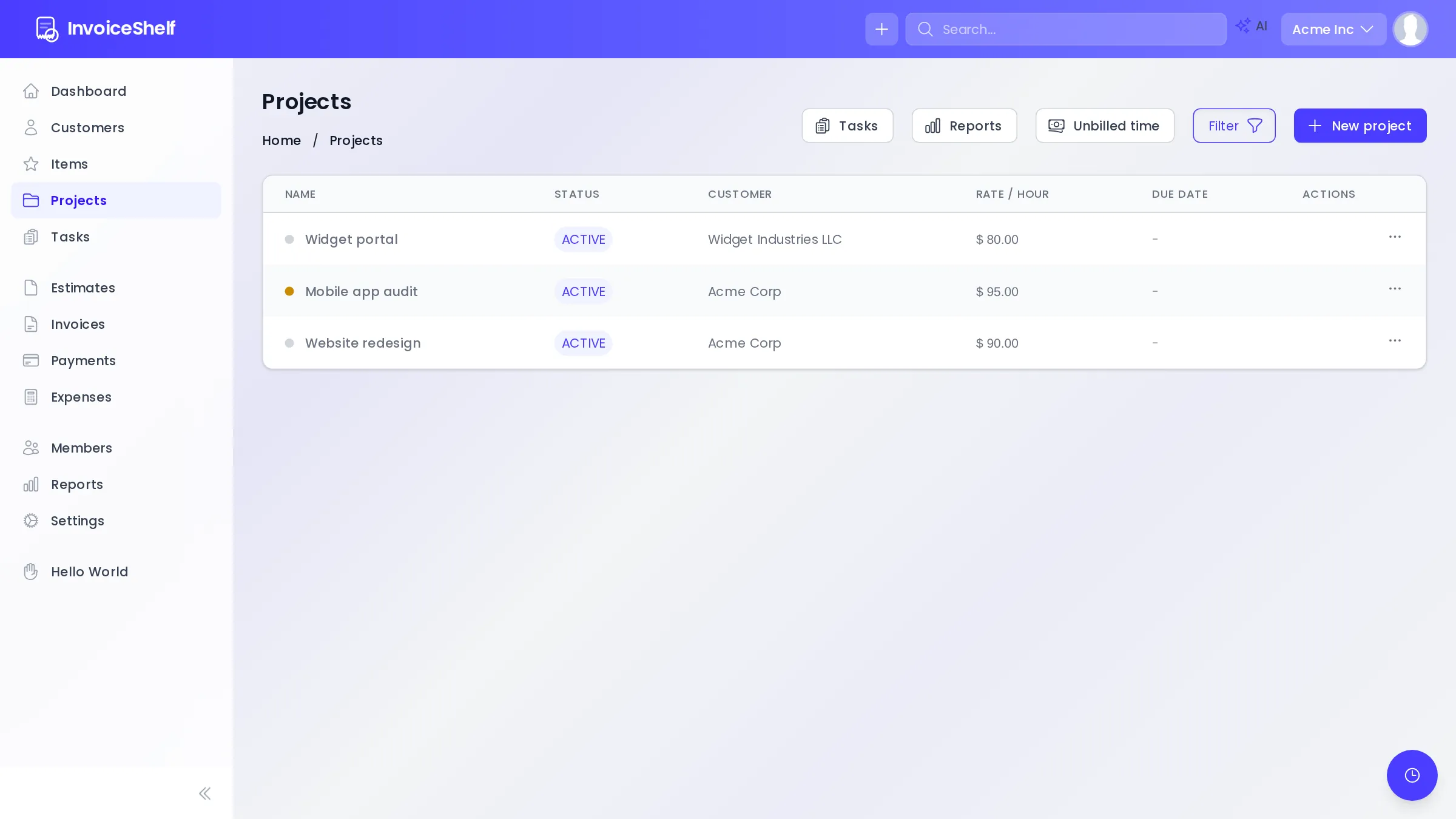The image size is (1456, 819).
Task: Open the Widget portal project name
Action: coord(351,239)
